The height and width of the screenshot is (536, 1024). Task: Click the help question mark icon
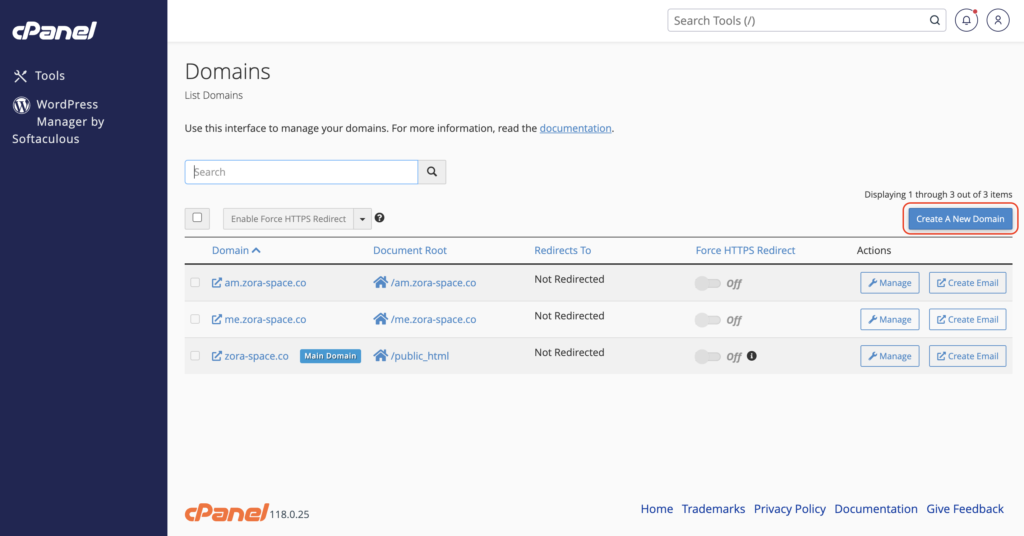point(379,218)
